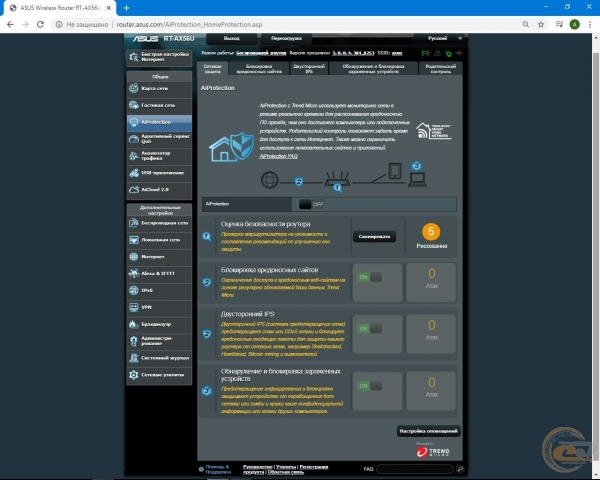The height and width of the screenshot is (480, 600).
Task: Open Брандмауэр in the sidebar
Action: click(x=159, y=324)
